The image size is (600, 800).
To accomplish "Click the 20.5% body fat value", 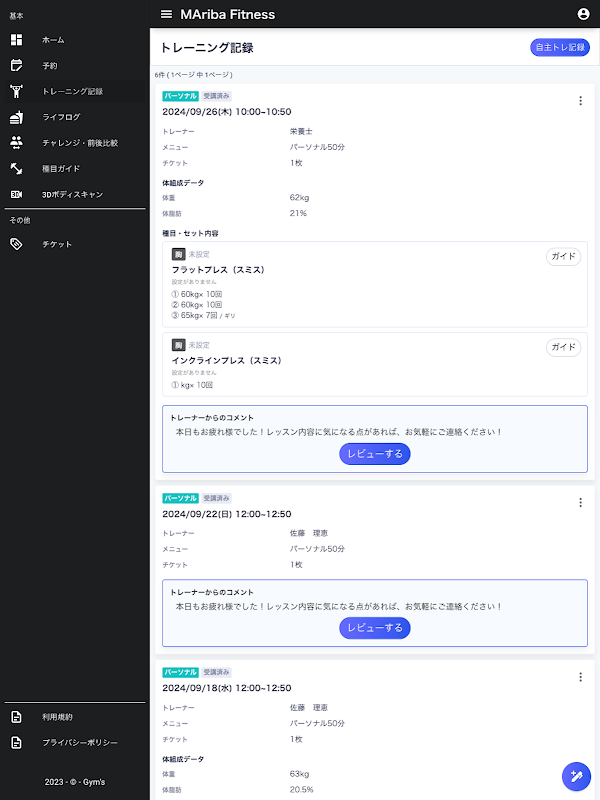I will [302, 789].
